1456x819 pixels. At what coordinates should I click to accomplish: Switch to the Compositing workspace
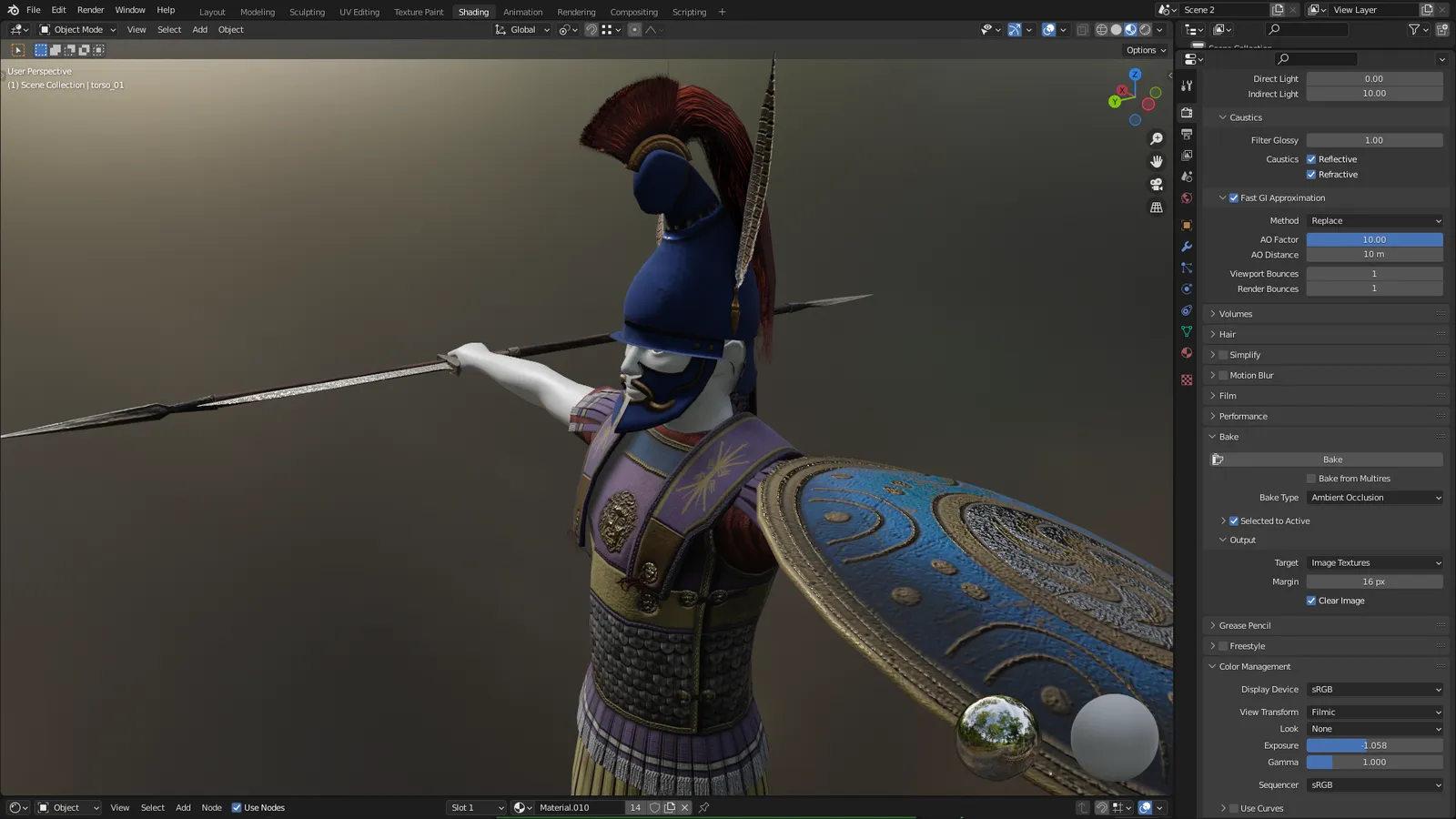tap(633, 12)
